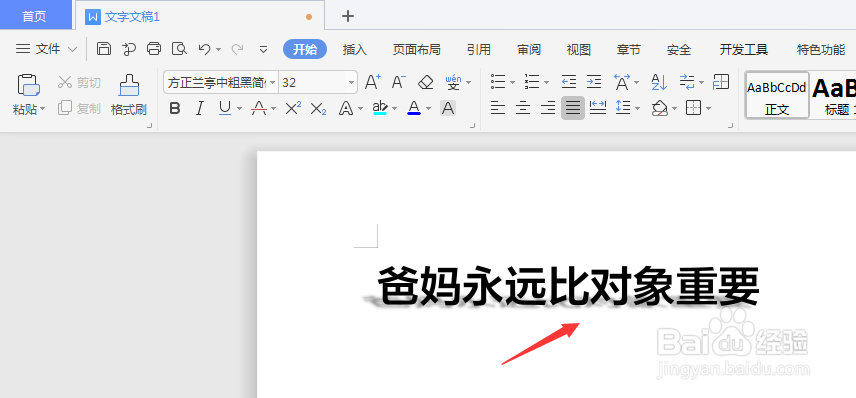Apply text highlight color (cyan)

[379, 108]
